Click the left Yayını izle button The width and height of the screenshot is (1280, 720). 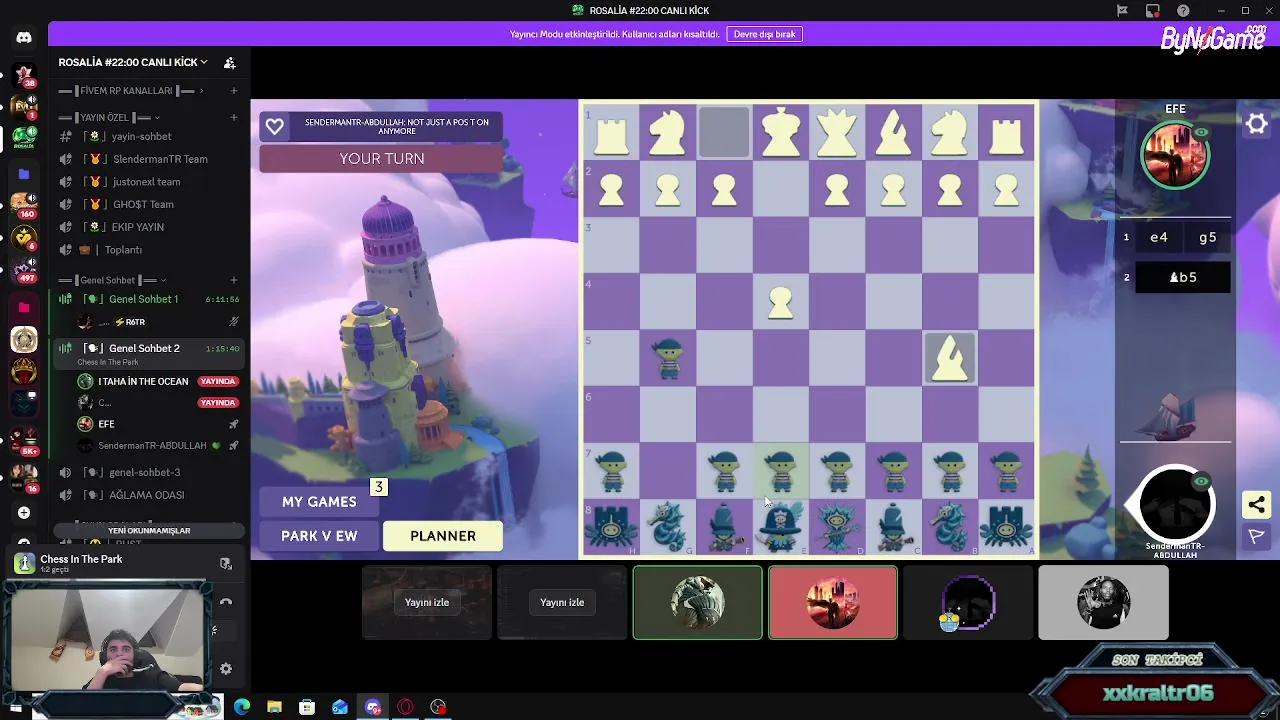(x=427, y=602)
